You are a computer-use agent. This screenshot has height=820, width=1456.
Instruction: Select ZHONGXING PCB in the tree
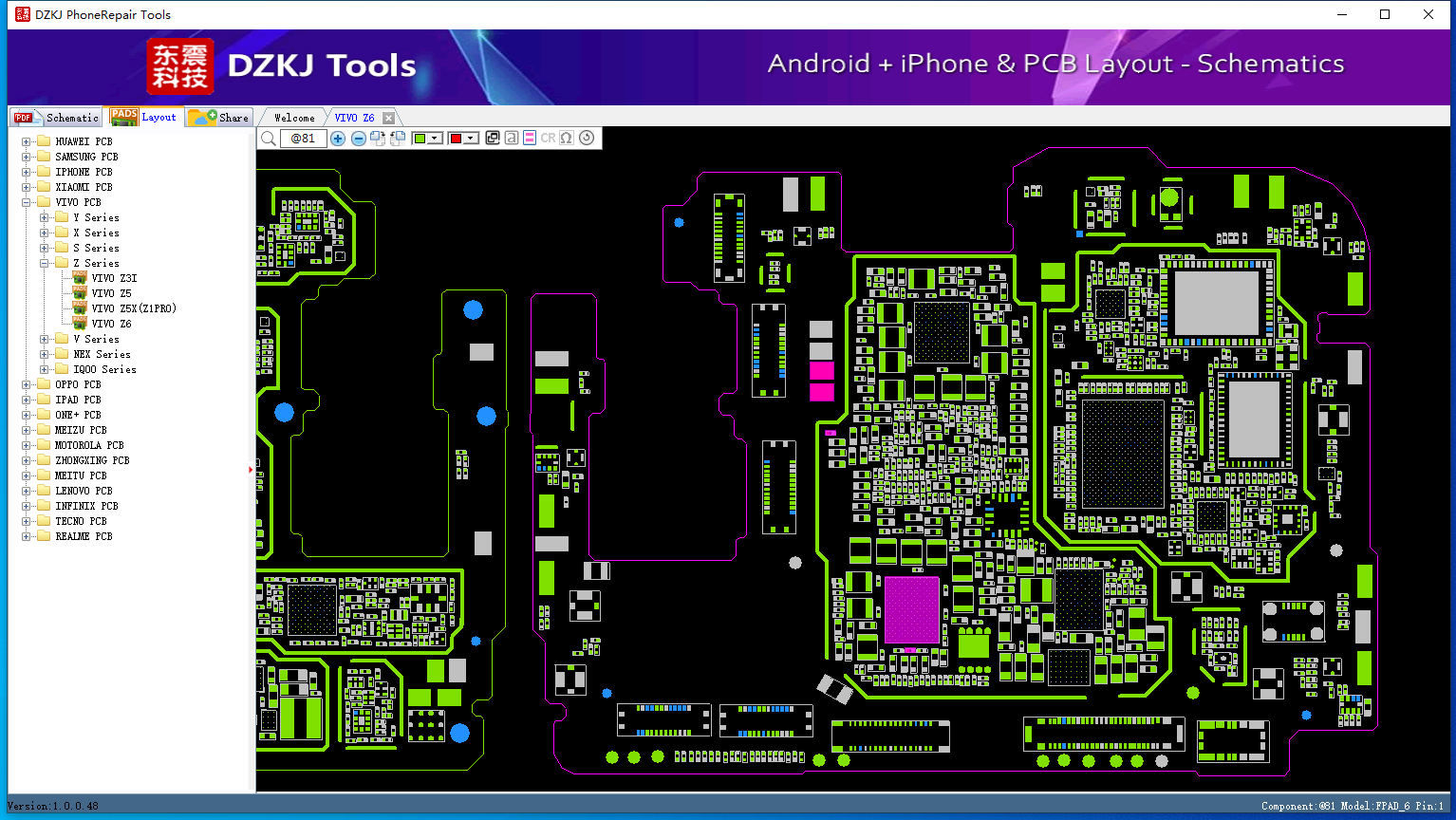[92, 460]
